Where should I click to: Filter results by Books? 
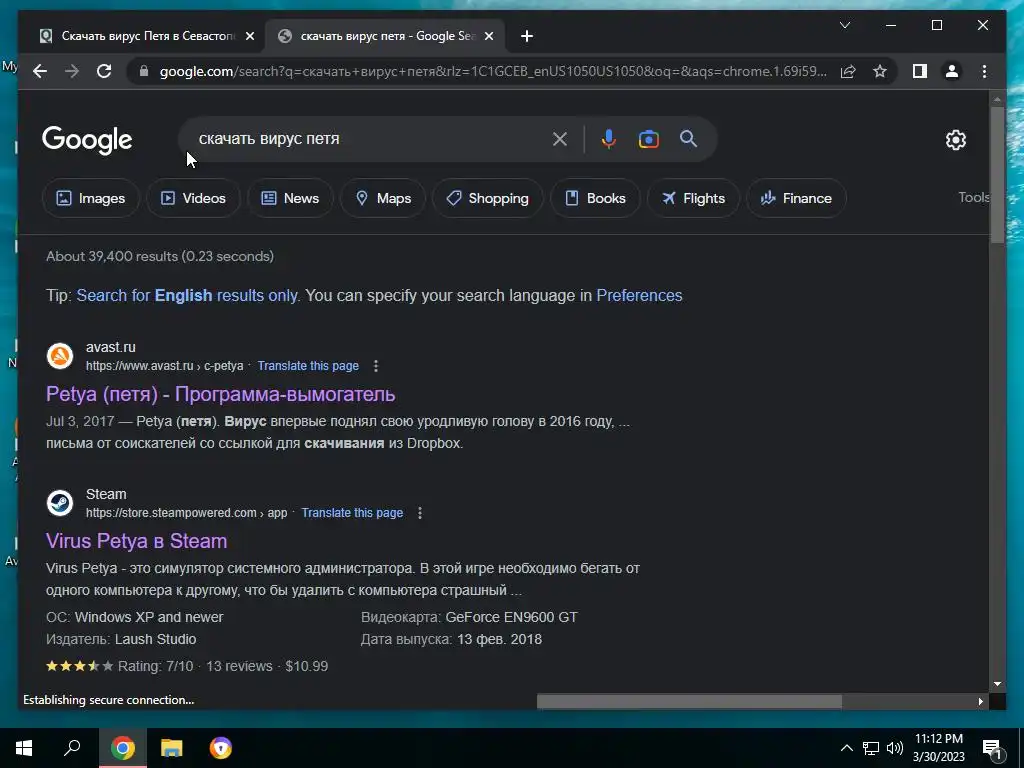(595, 198)
